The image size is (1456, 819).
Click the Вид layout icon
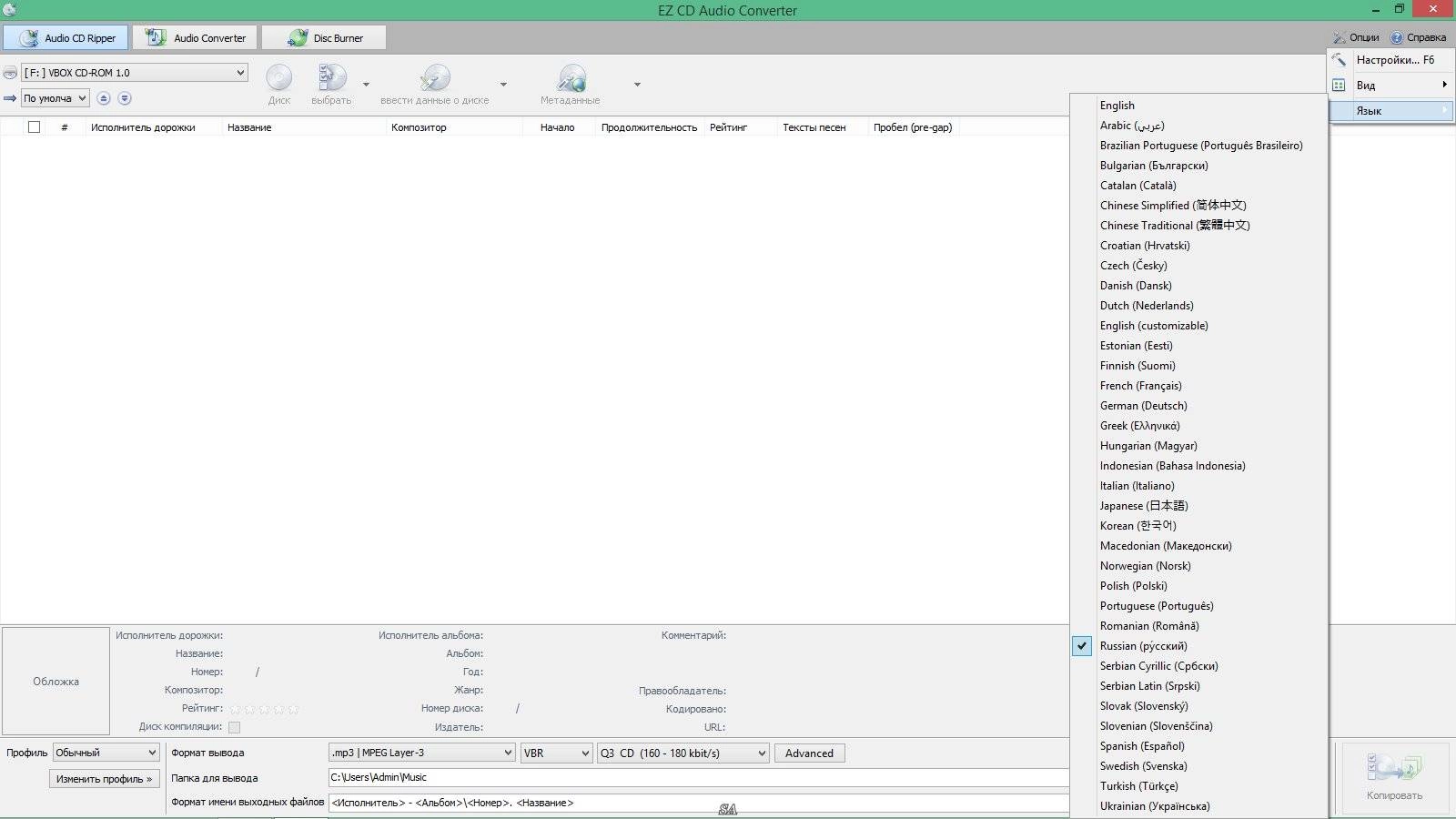click(1339, 86)
